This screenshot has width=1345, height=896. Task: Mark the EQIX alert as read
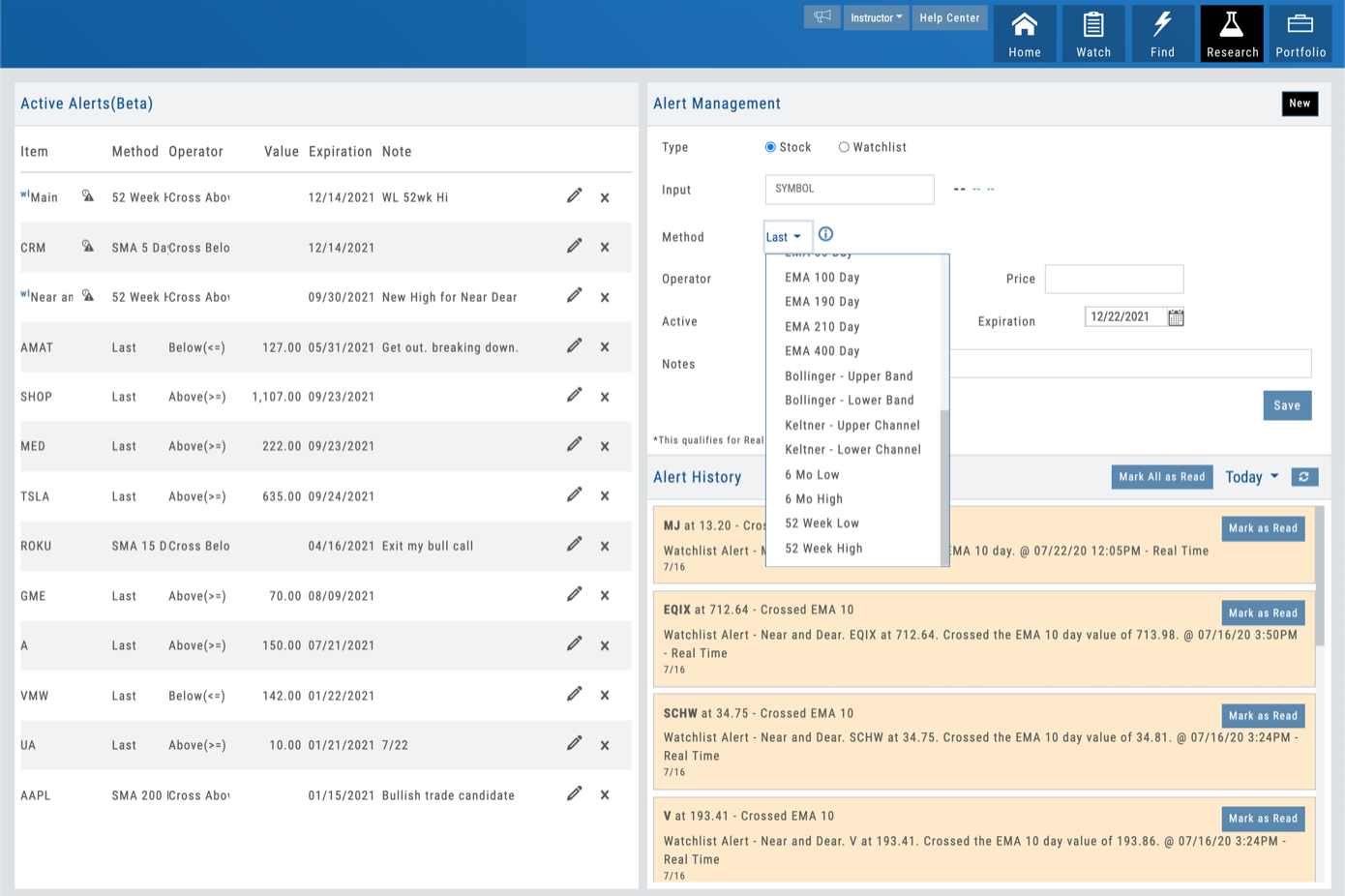1263,613
